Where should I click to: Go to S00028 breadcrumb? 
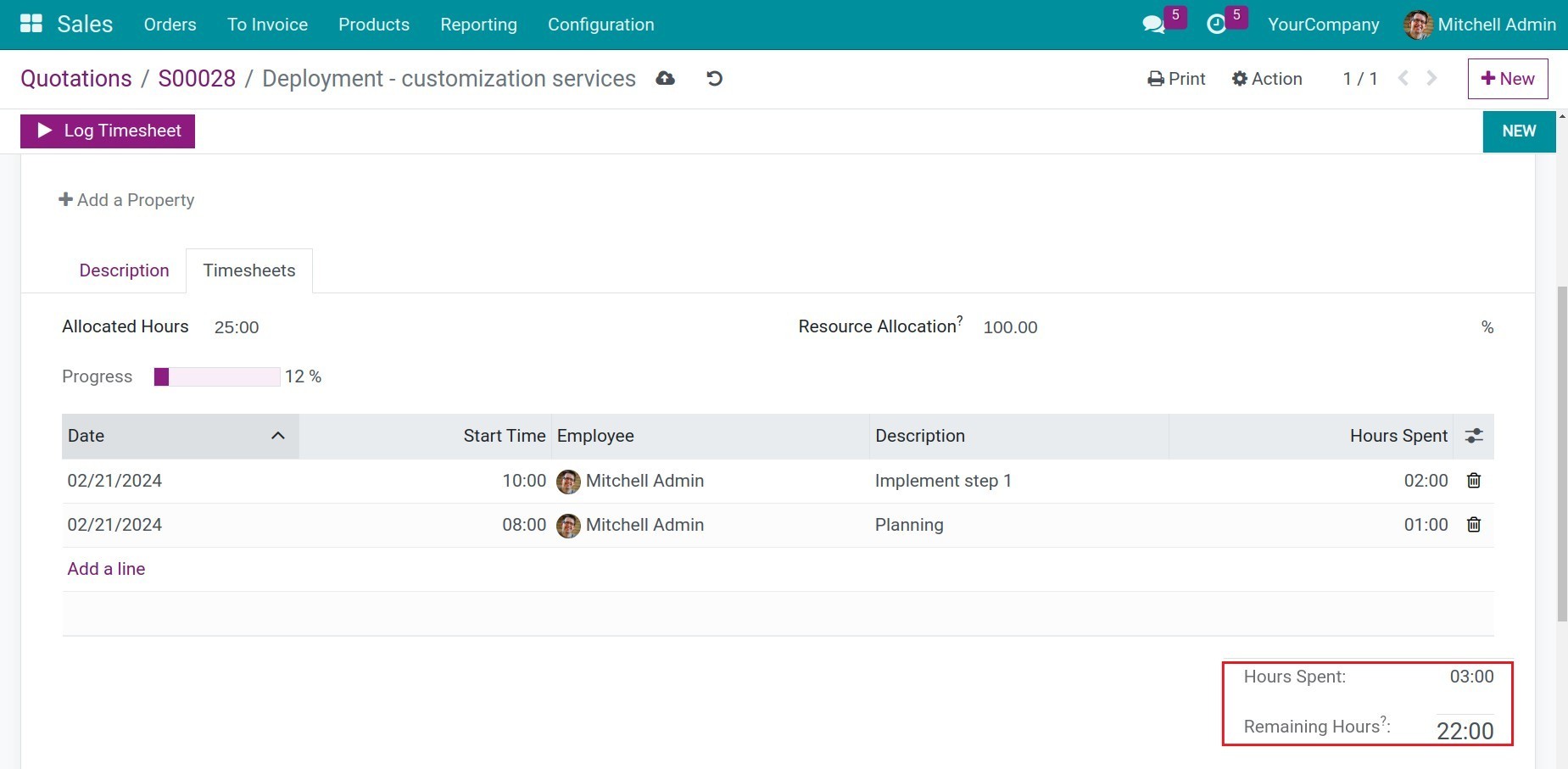pyautogui.click(x=197, y=79)
